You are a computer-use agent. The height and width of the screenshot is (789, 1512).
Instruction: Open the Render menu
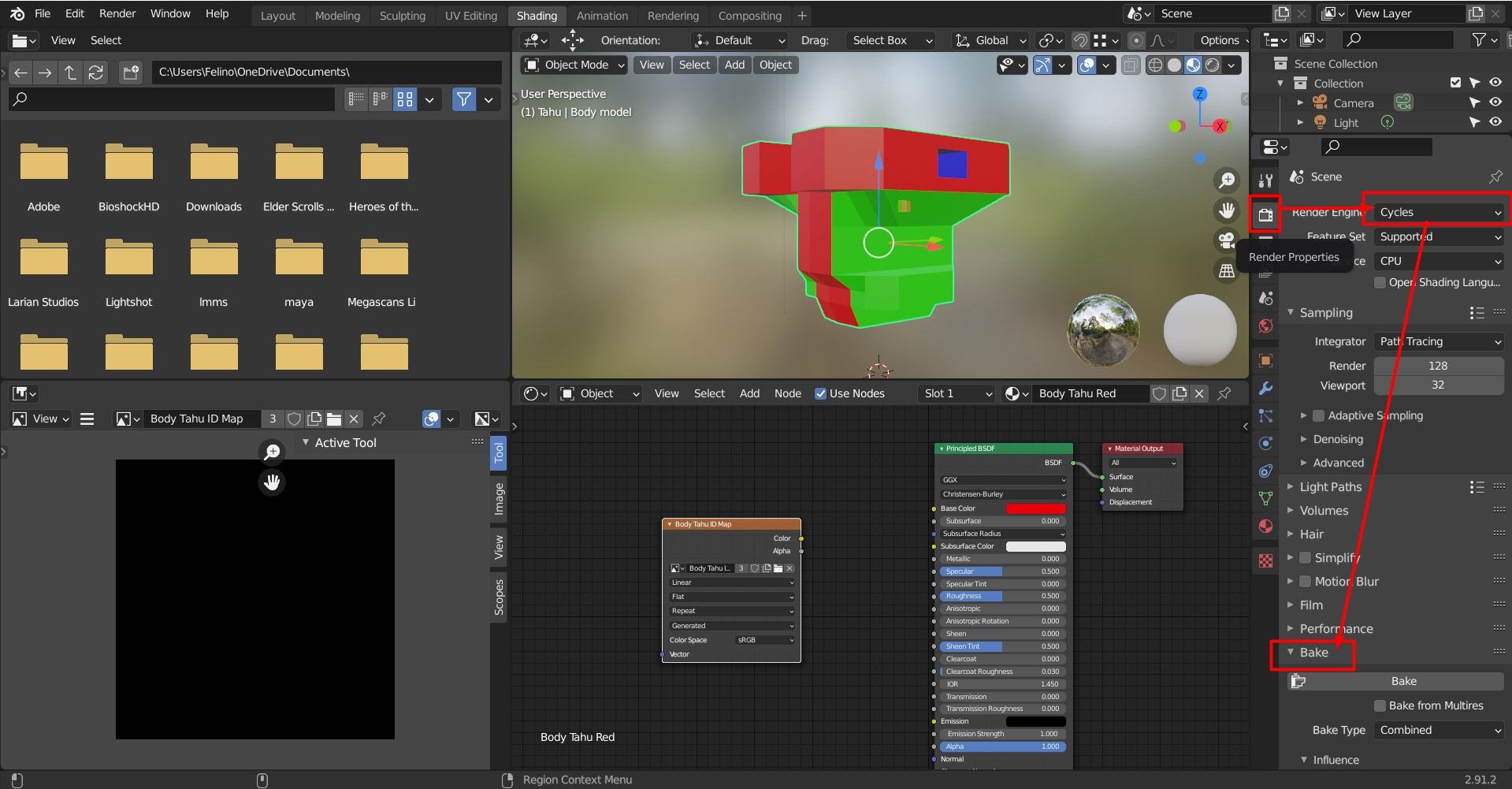(117, 13)
